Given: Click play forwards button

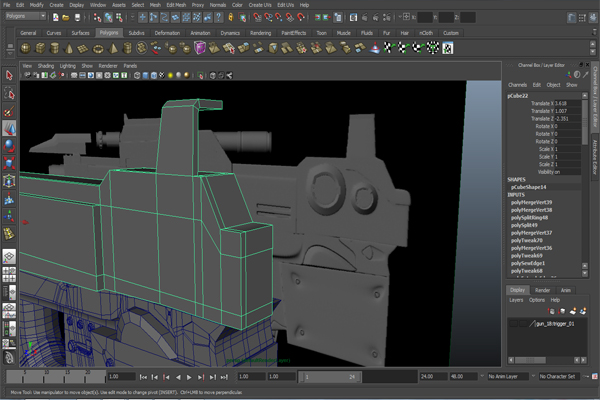Looking at the screenshot, I should pos(189,377).
